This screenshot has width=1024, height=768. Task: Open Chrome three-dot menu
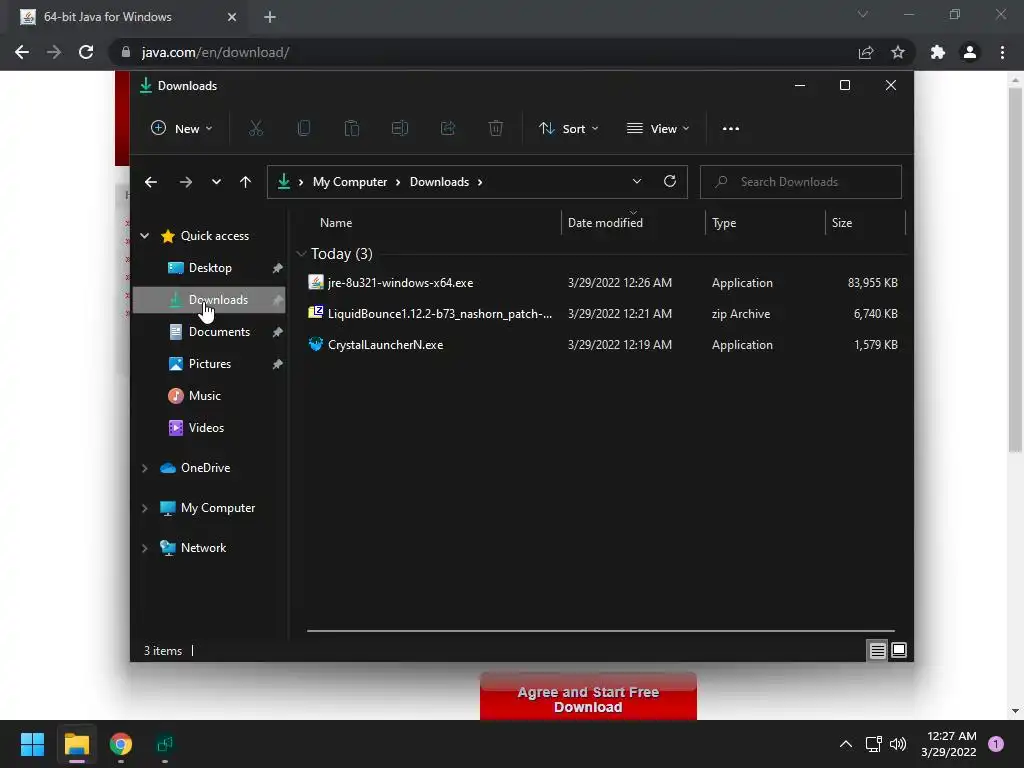[1002, 52]
